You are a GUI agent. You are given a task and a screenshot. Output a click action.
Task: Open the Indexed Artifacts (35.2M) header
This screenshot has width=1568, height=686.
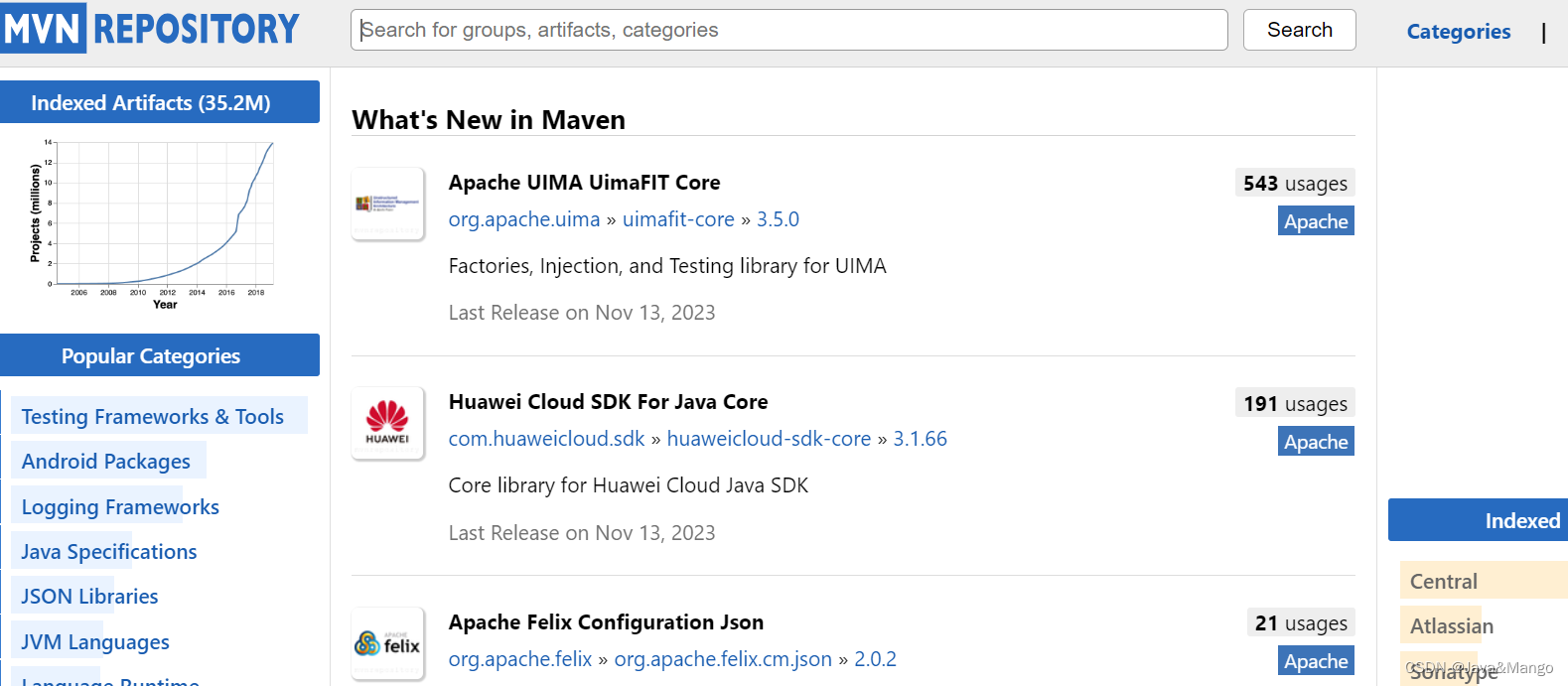tap(160, 102)
